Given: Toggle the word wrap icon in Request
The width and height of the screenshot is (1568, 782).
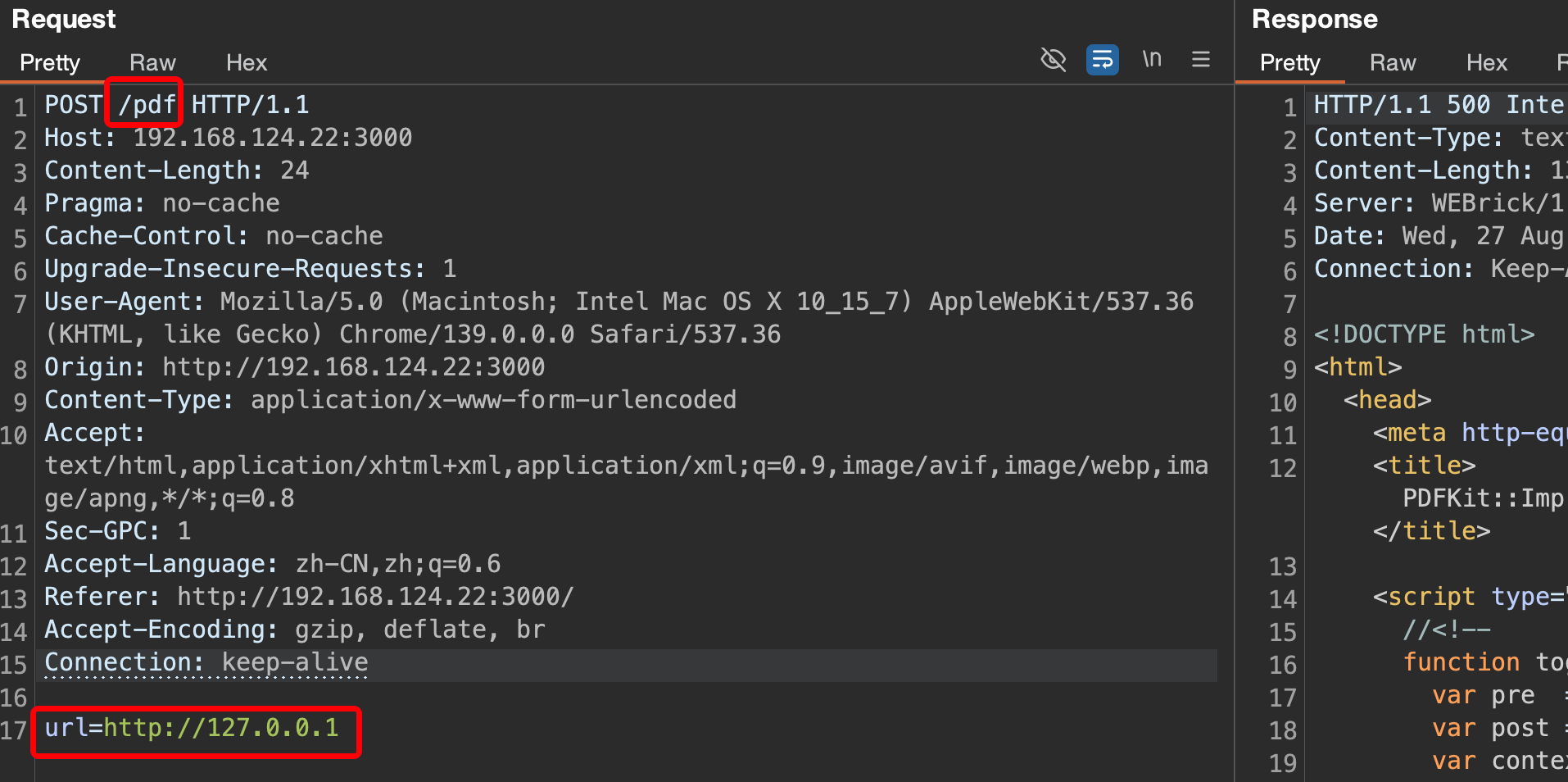Looking at the screenshot, I should click(1102, 60).
